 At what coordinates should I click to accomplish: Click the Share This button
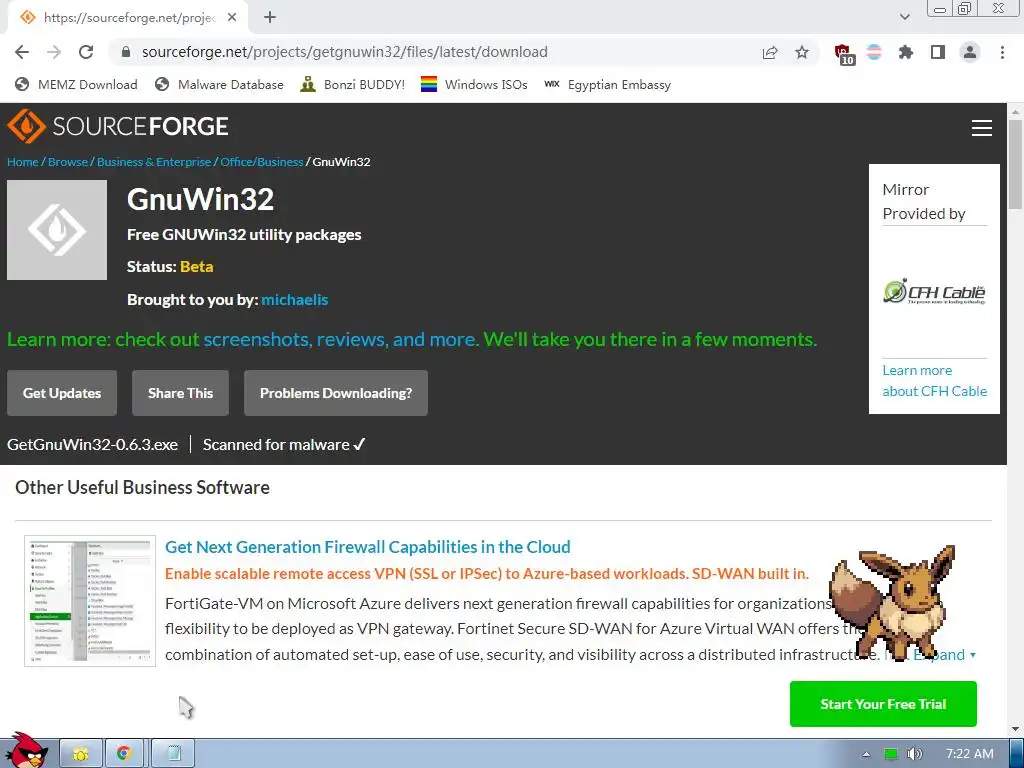pyautogui.click(x=180, y=393)
